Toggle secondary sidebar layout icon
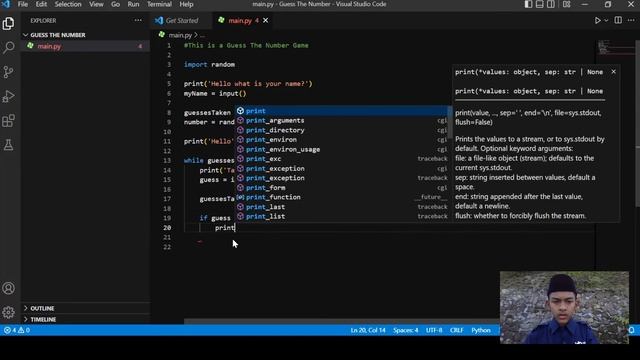 551,4
